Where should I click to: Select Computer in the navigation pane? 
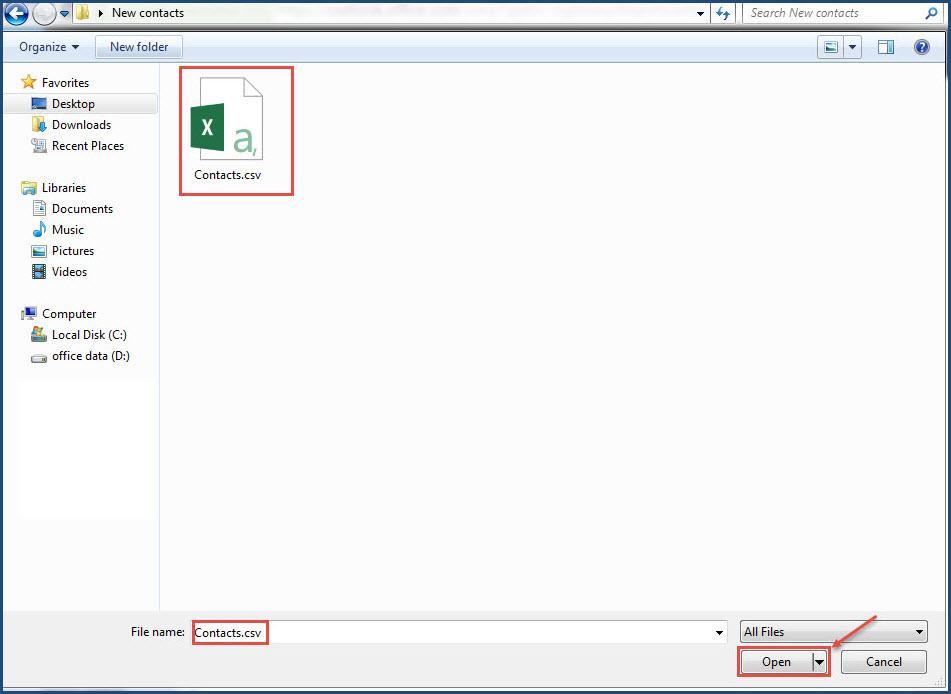click(69, 314)
